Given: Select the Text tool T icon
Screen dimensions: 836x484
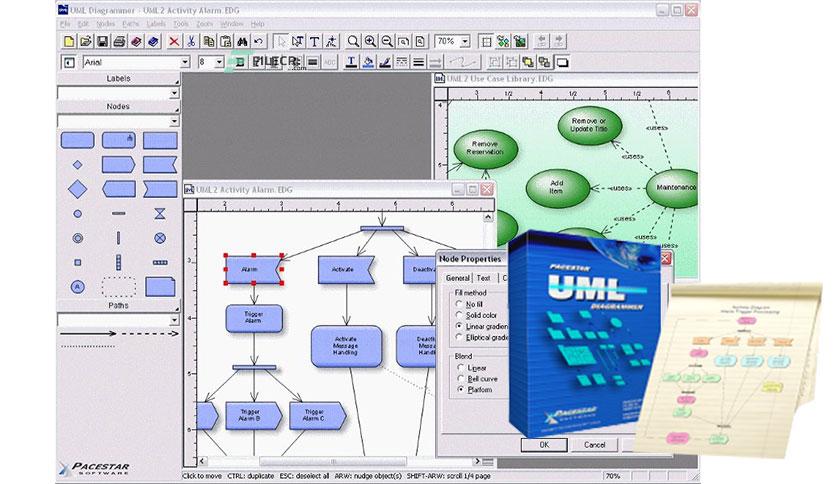Looking at the screenshot, I should (315, 42).
